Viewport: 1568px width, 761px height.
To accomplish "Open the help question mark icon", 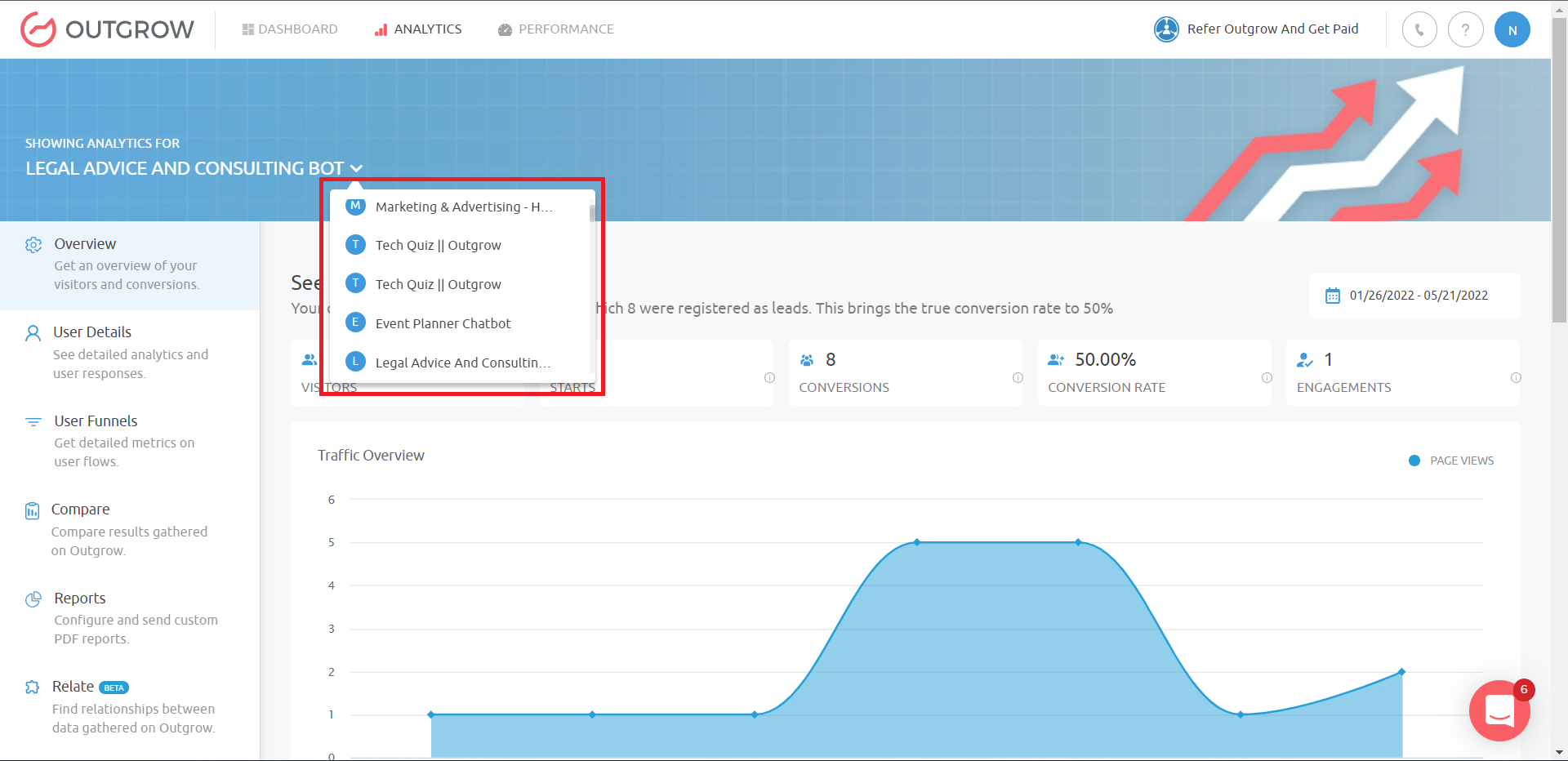I will (x=1466, y=30).
